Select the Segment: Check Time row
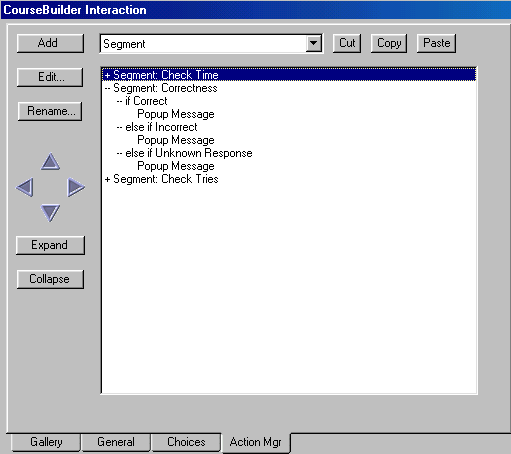The width and height of the screenshot is (511, 454). [x=289, y=75]
